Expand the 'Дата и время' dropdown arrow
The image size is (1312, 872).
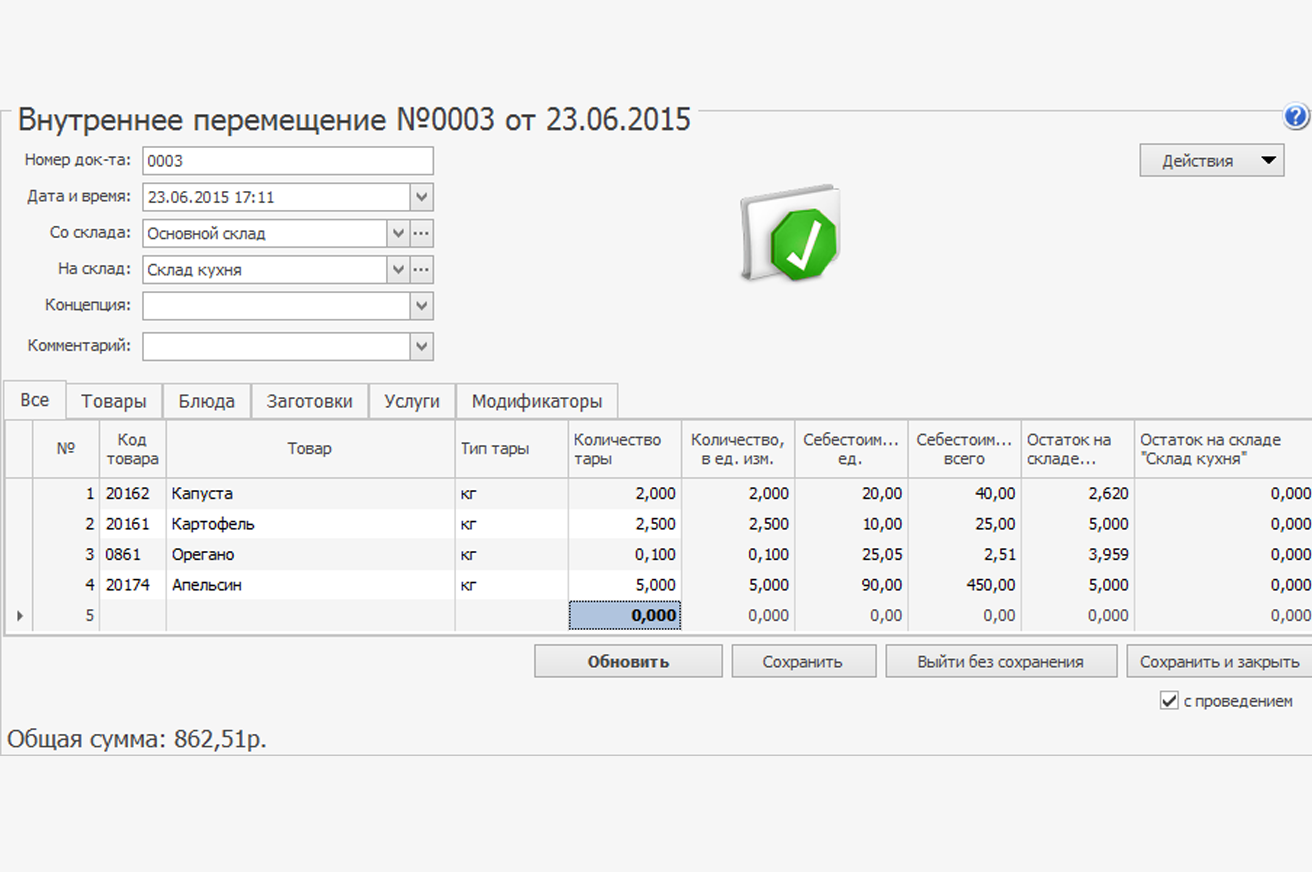pyautogui.click(x=422, y=197)
